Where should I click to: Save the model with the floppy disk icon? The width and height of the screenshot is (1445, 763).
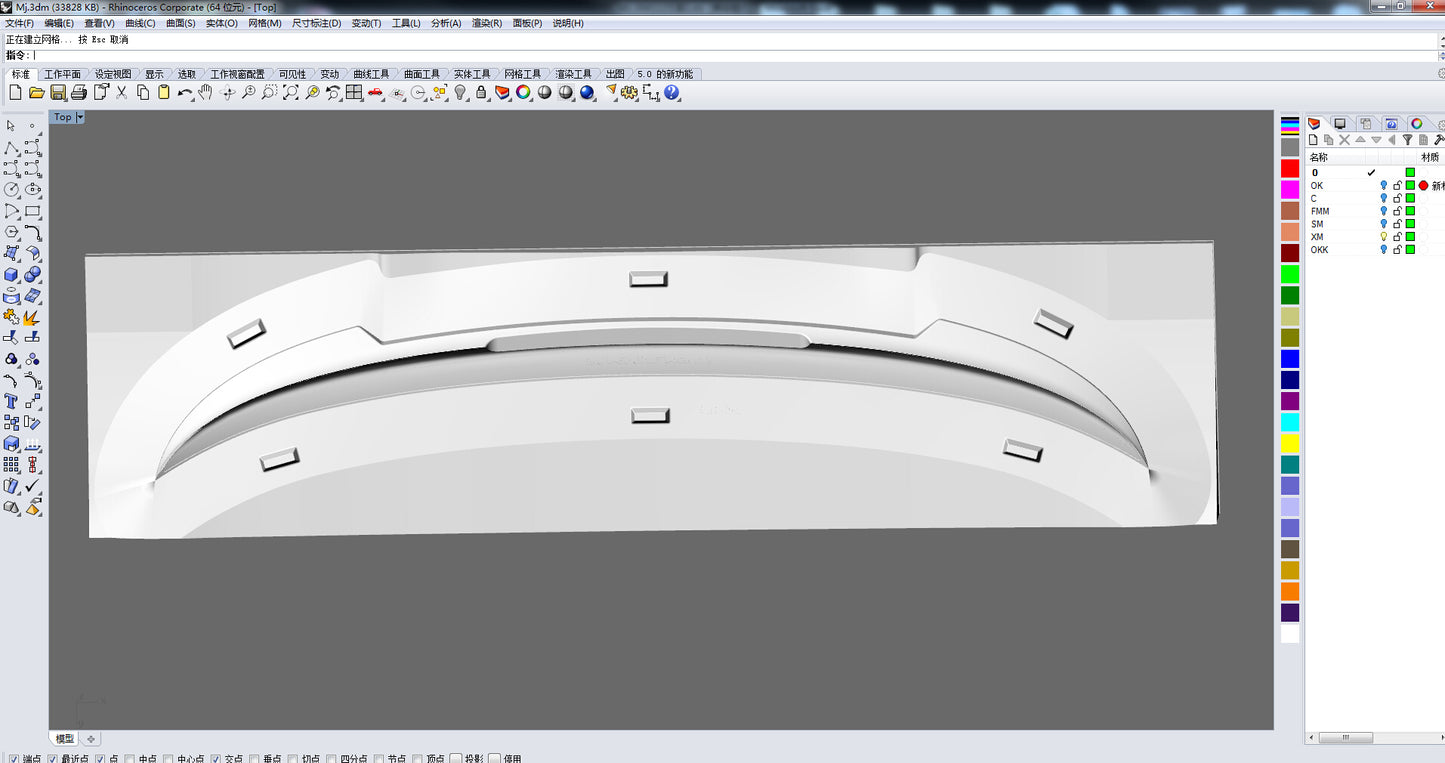point(58,92)
